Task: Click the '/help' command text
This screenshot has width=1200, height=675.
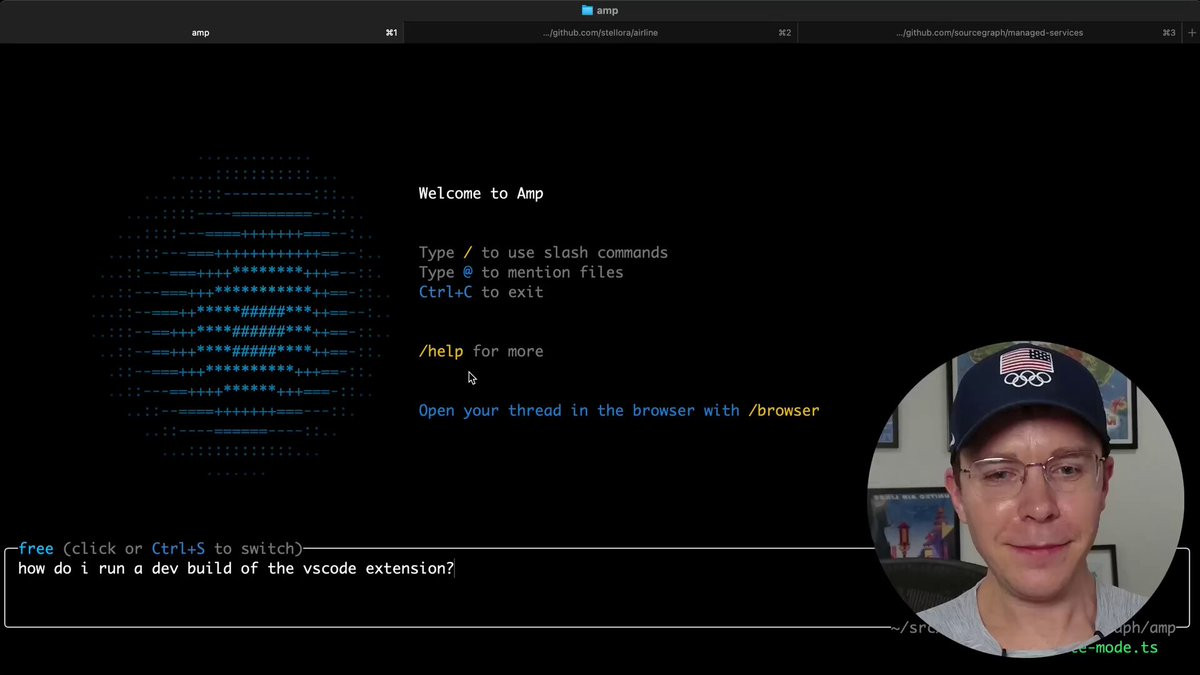Action: coord(441,351)
